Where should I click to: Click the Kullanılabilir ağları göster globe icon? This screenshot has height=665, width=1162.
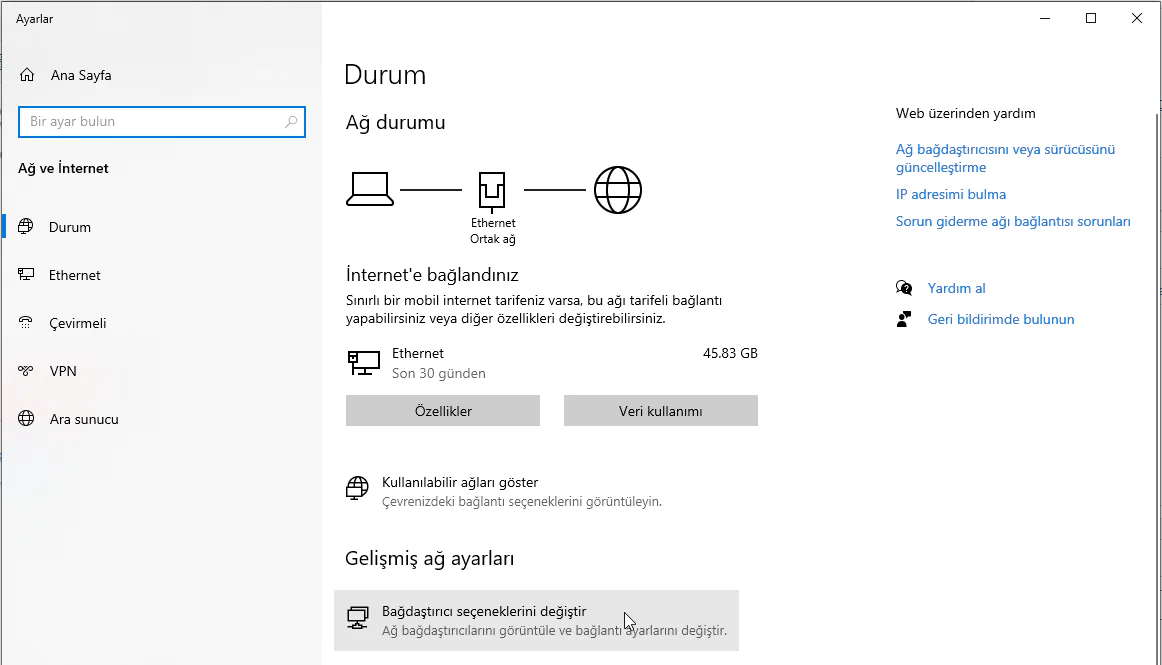coord(357,489)
